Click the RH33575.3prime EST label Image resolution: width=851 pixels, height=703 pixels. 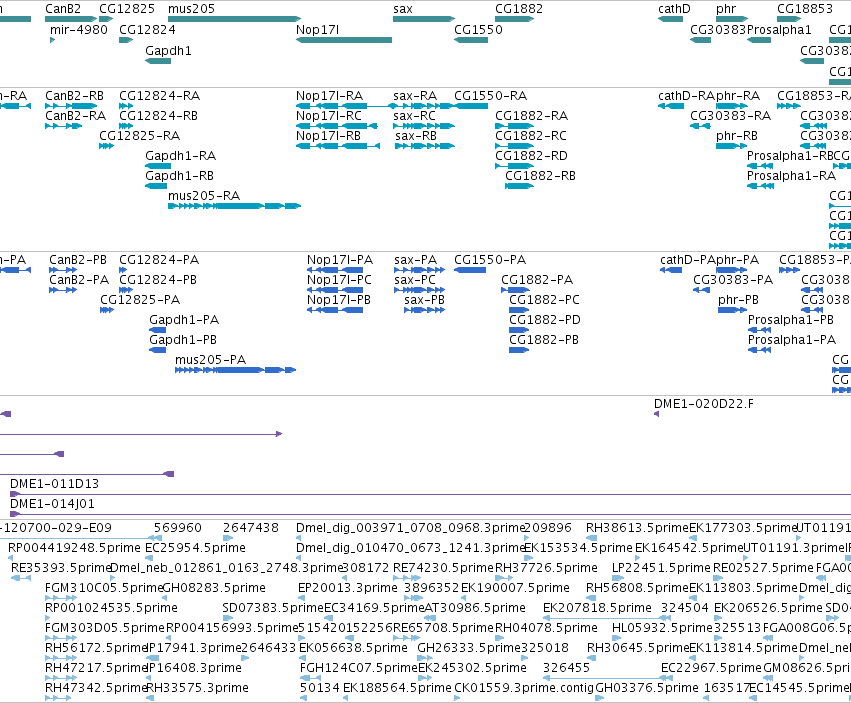coord(198,688)
